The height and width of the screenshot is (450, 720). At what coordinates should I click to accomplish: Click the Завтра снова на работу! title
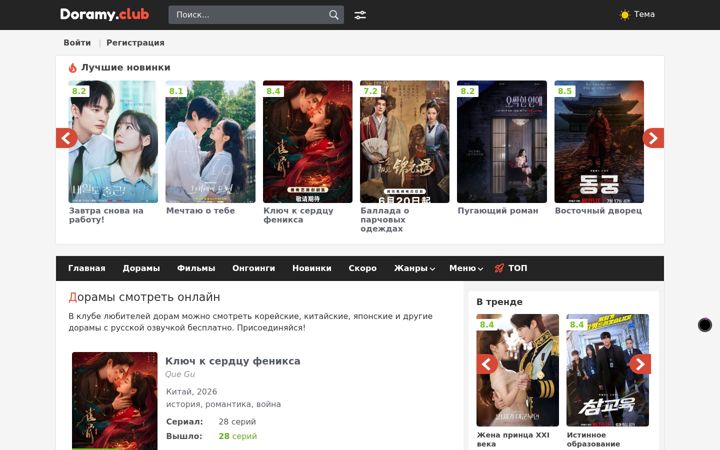(106, 215)
